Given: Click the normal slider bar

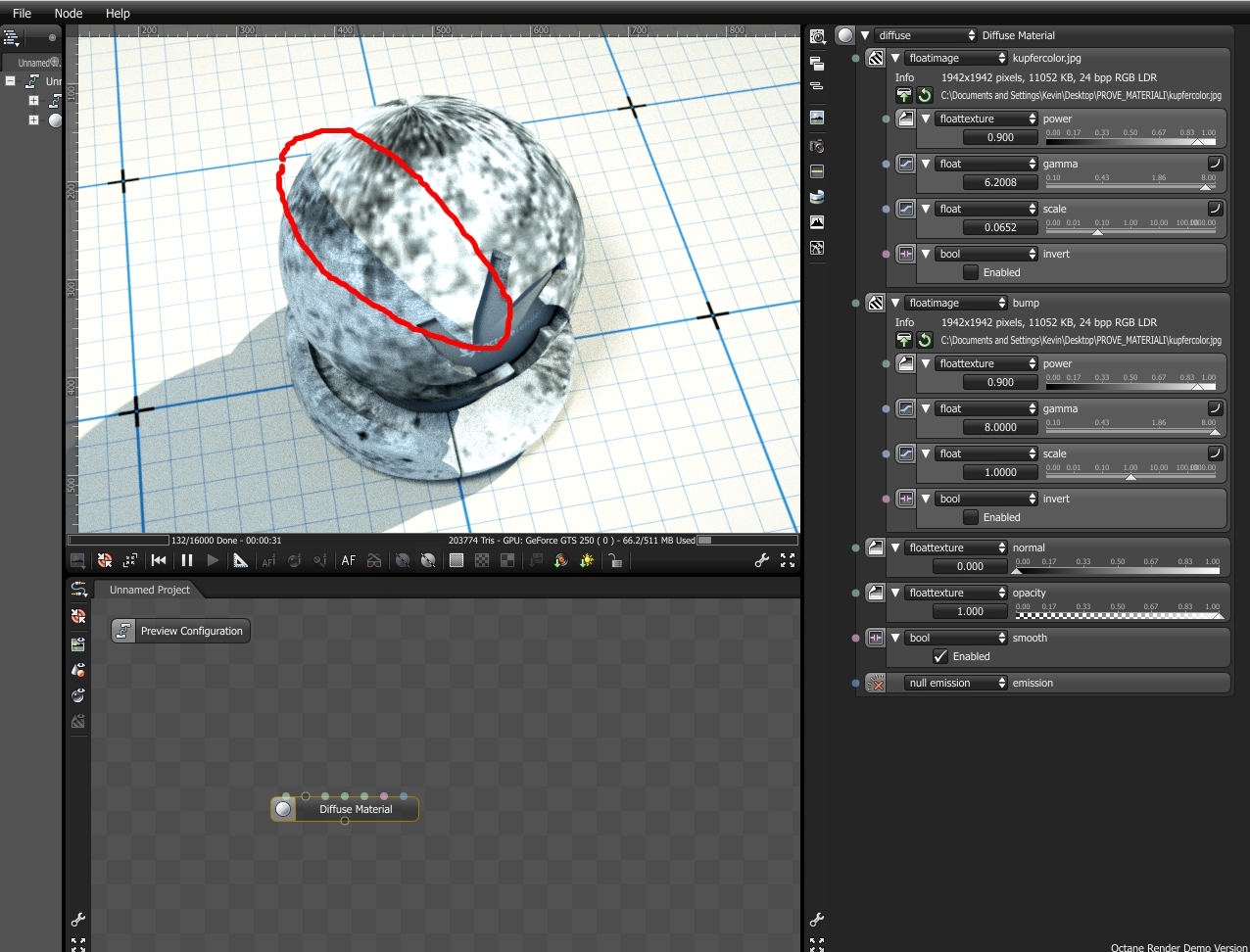Looking at the screenshot, I should click(1117, 569).
